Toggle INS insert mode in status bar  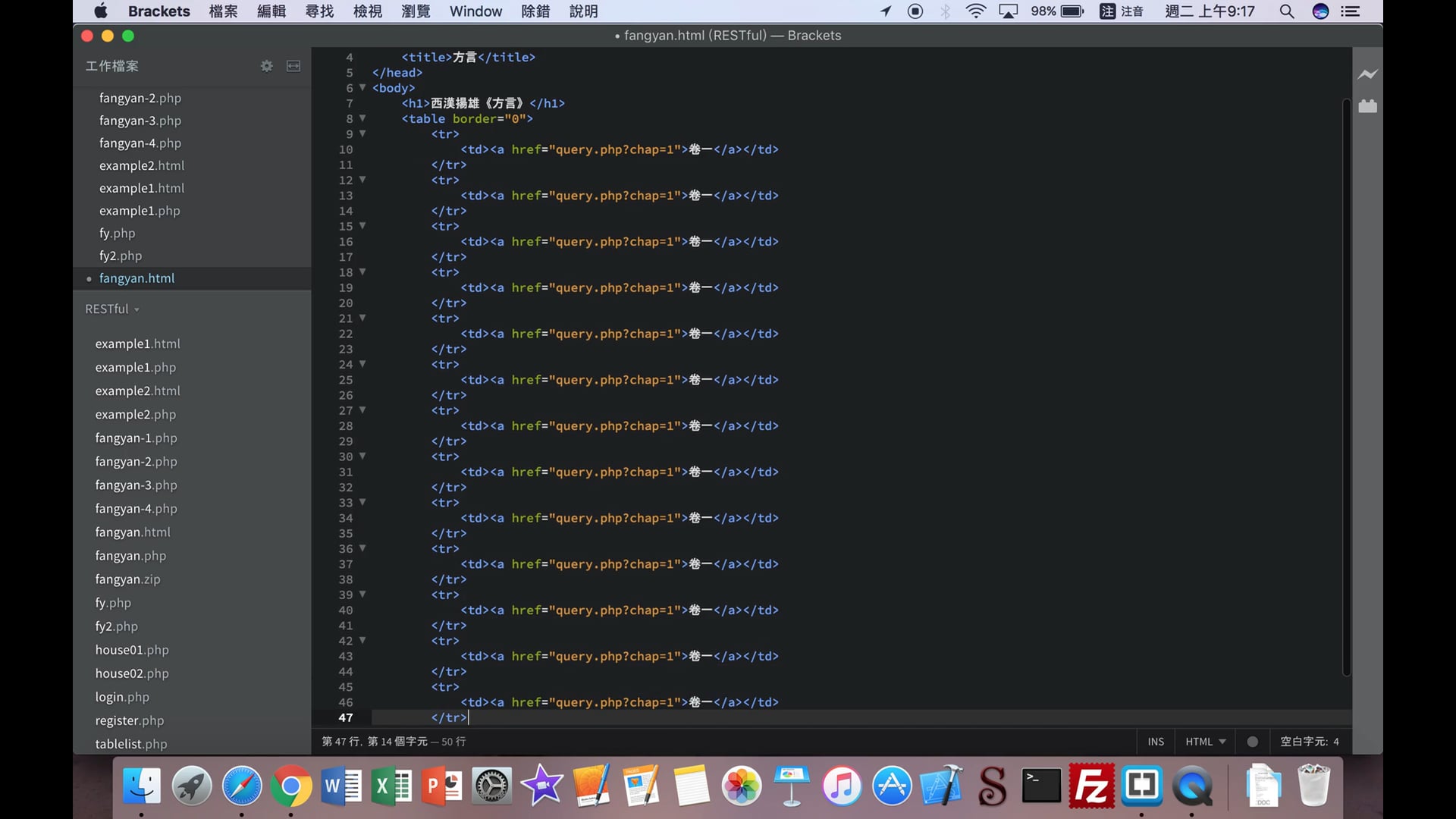1156,742
